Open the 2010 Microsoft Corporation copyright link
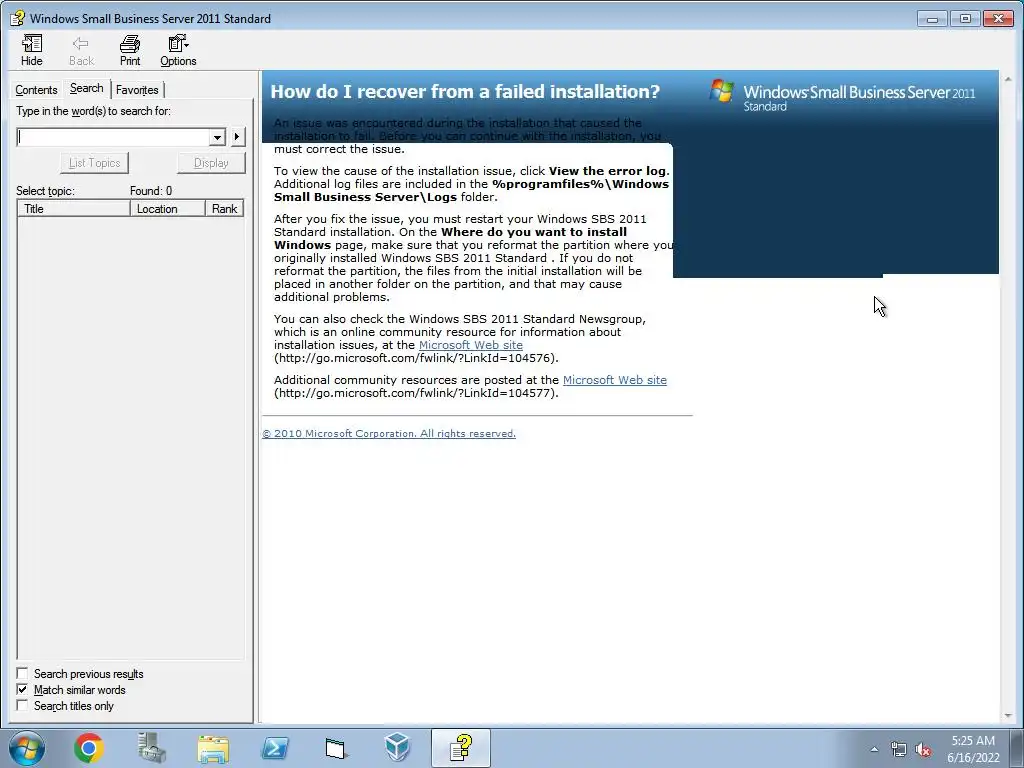Screen dimensions: 1024x768 (389, 434)
